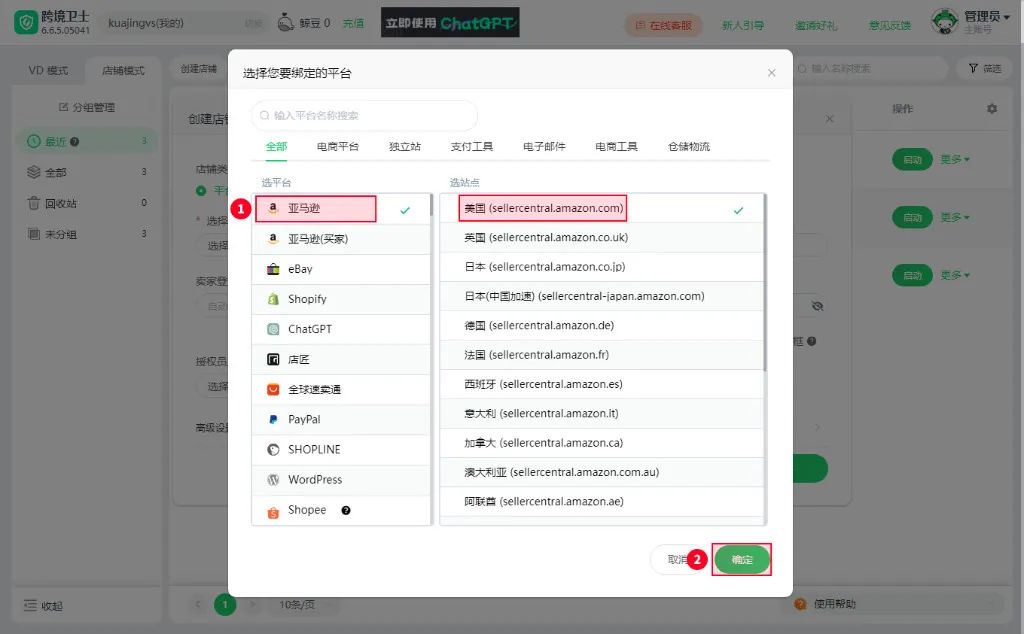Viewport: 1024px width, 634px height.
Task: Open the 使用帮助 help icon
Action: [798, 603]
